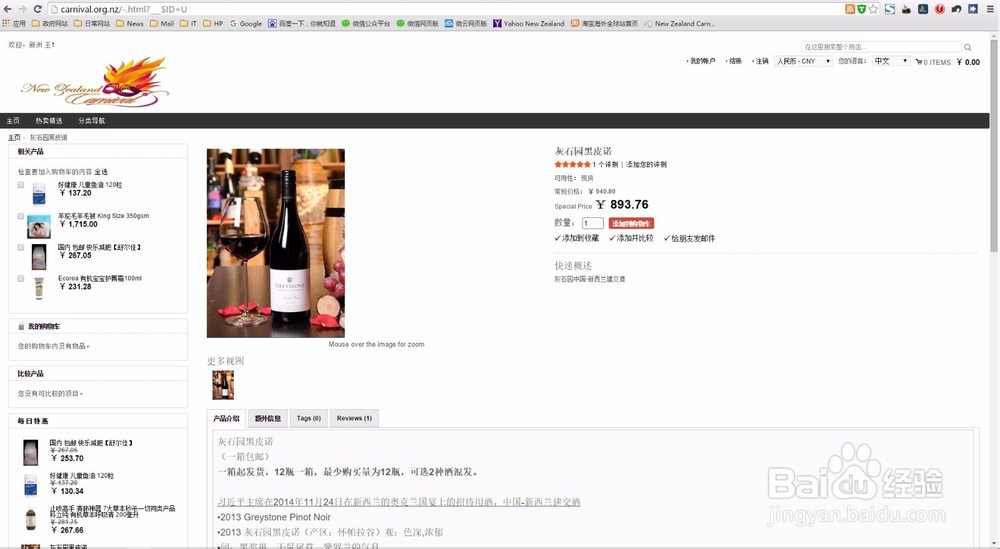1000x549 pixels.
Task: Click 添加您的评测 link
Action: pyautogui.click(x=646, y=165)
